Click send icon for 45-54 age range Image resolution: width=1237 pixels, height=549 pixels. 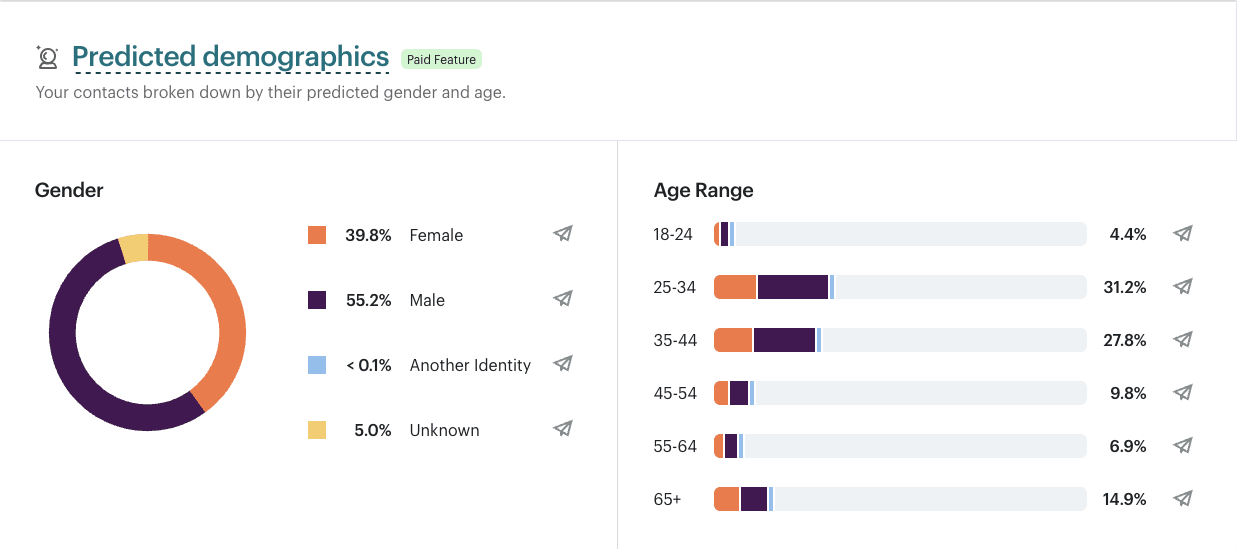pyautogui.click(x=1183, y=393)
